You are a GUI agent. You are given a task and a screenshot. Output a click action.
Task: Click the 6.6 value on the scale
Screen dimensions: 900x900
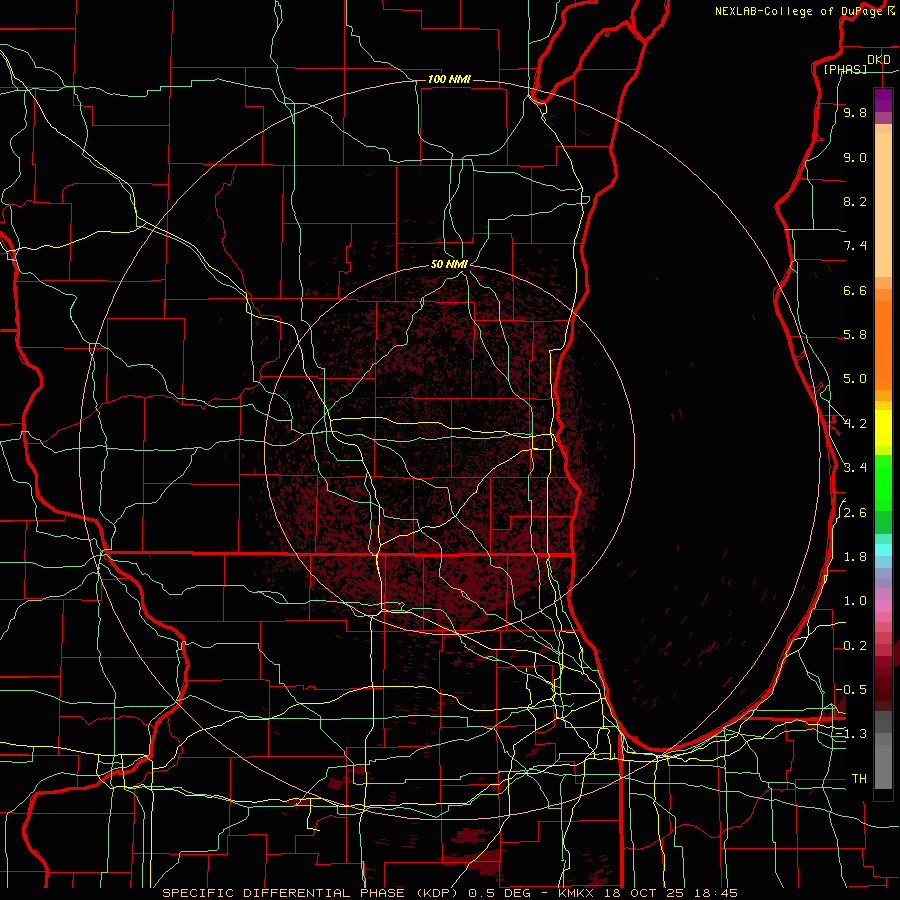pyautogui.click(x=855, y=290)
